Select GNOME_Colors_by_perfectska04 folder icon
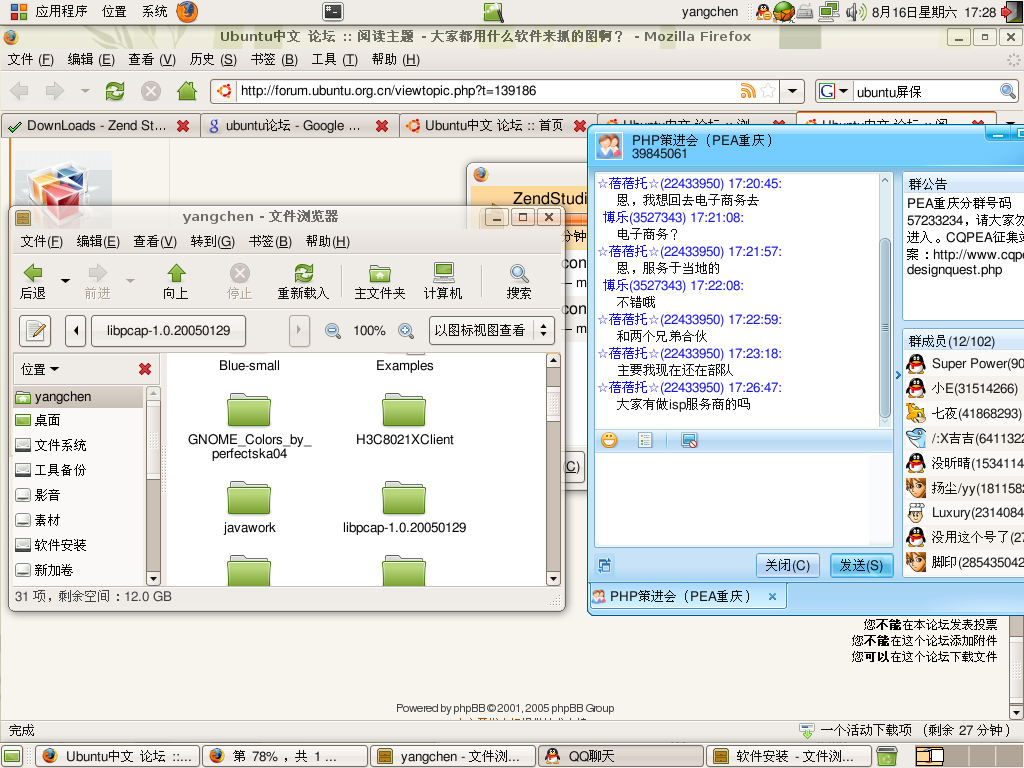This screenshot has width=1024, height=768. click(249, 410)
